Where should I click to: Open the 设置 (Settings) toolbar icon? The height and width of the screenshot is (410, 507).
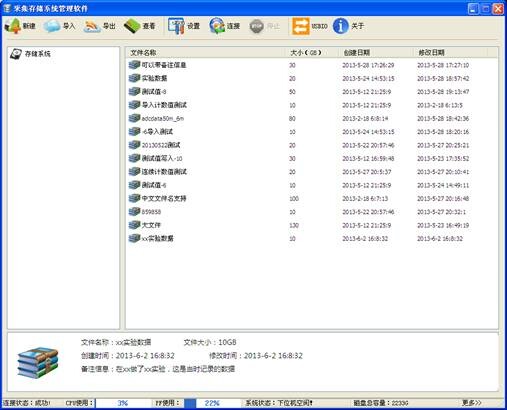[x=176, y=26]
